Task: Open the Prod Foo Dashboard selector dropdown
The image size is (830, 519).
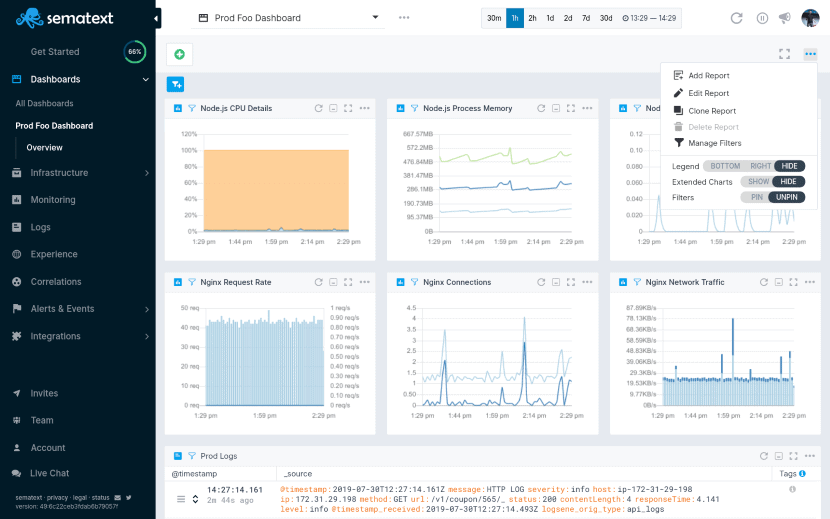Action: click(288, 18)
